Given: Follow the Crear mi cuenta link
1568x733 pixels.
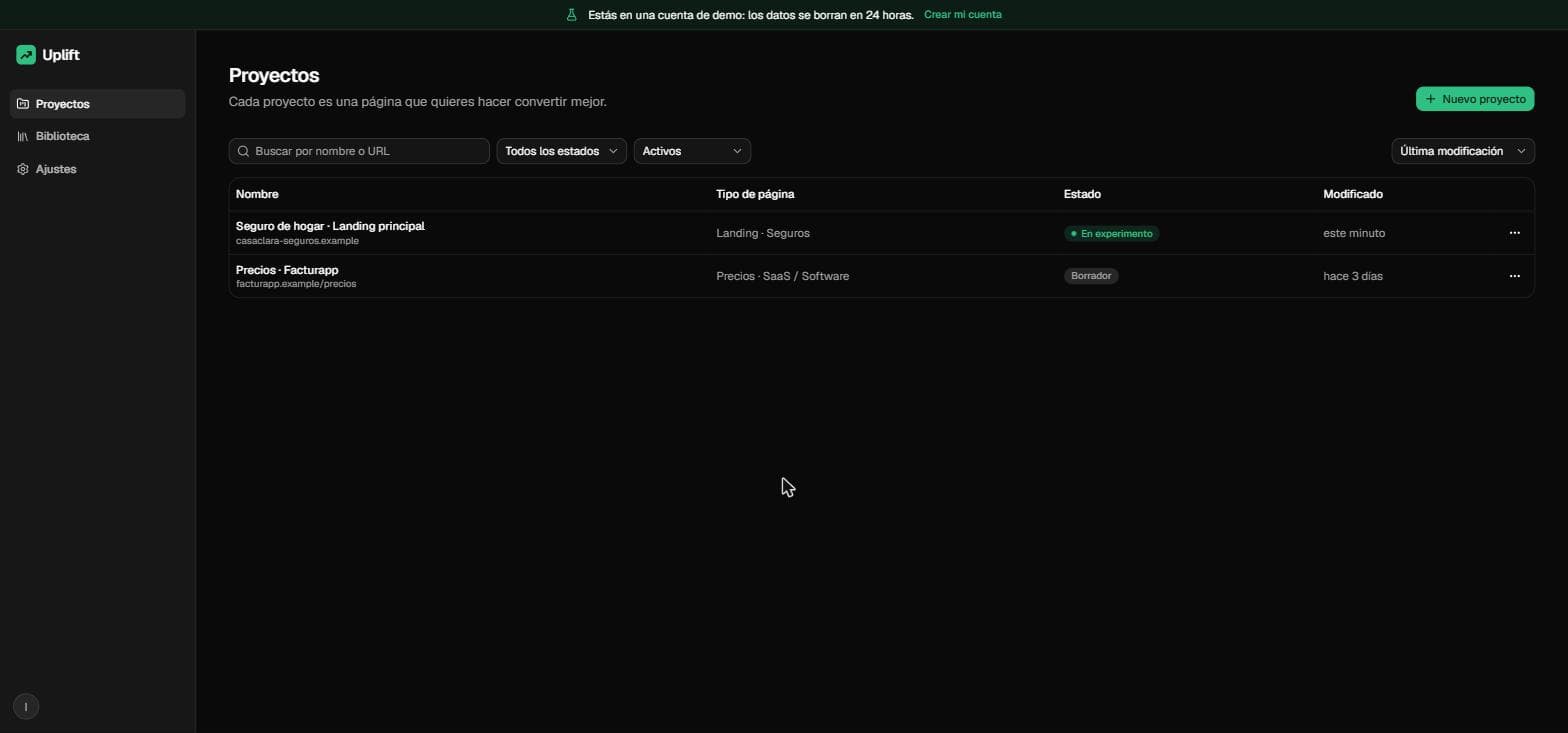Looking at the screenshot, I should [x=962, y=15].
